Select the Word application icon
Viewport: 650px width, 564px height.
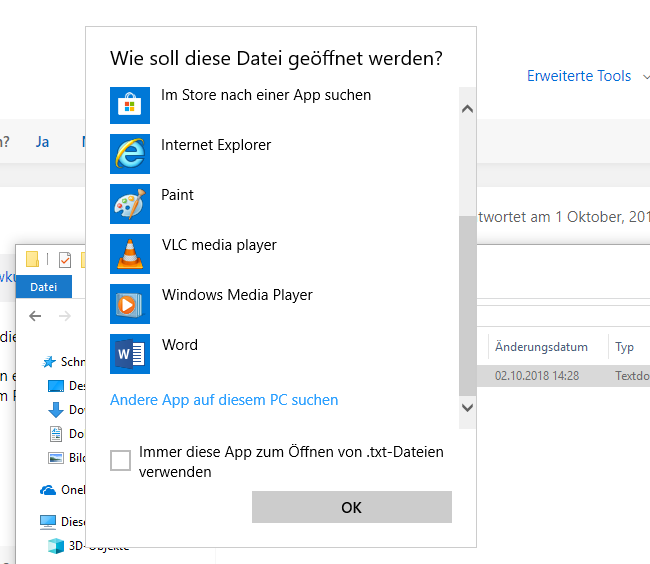[130, 354]
